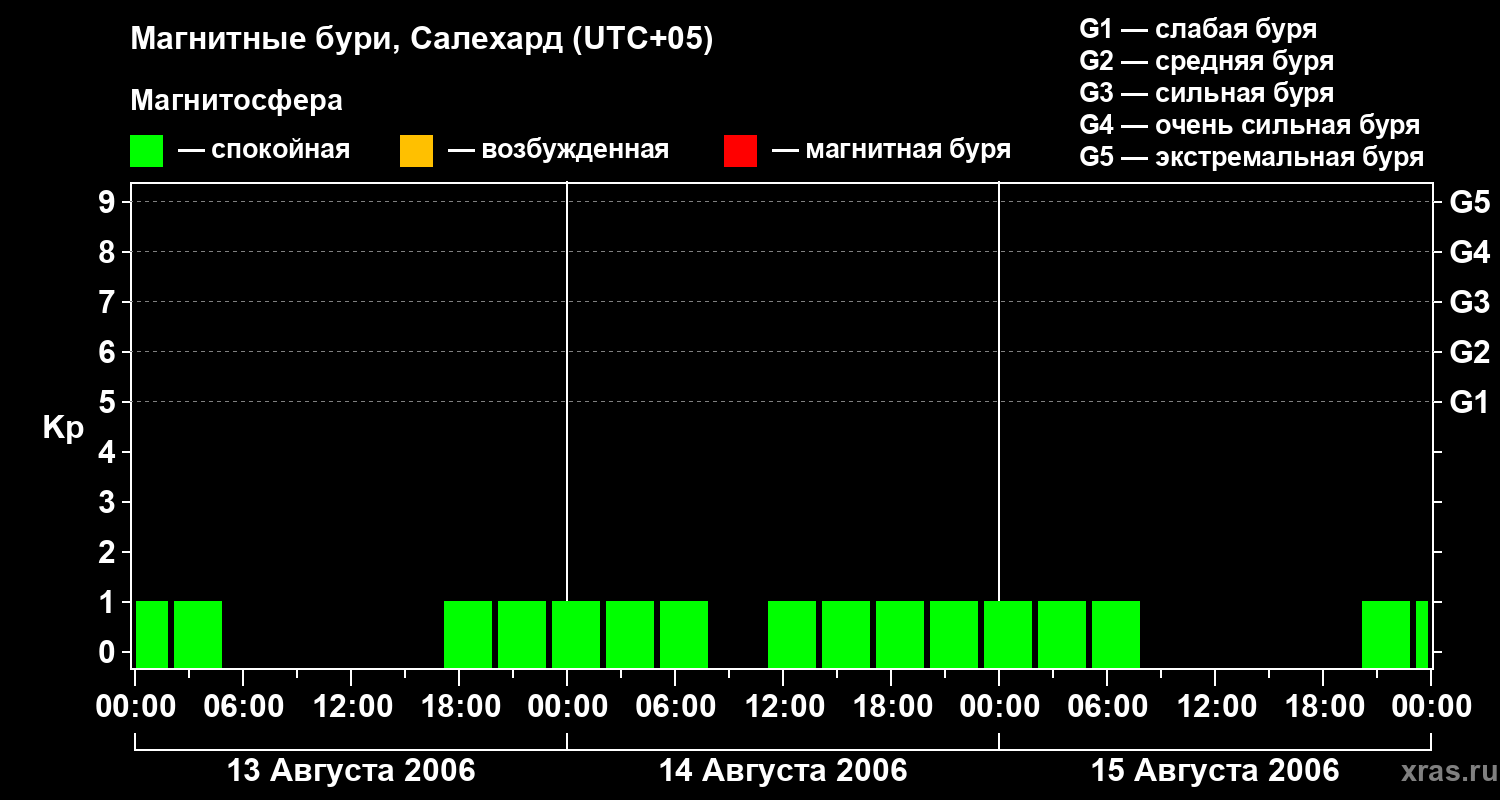This screenshot has height=800, width=1500.
Task: Click '12:00' time label above 14 Августа
Action: [x=783, y=707]
